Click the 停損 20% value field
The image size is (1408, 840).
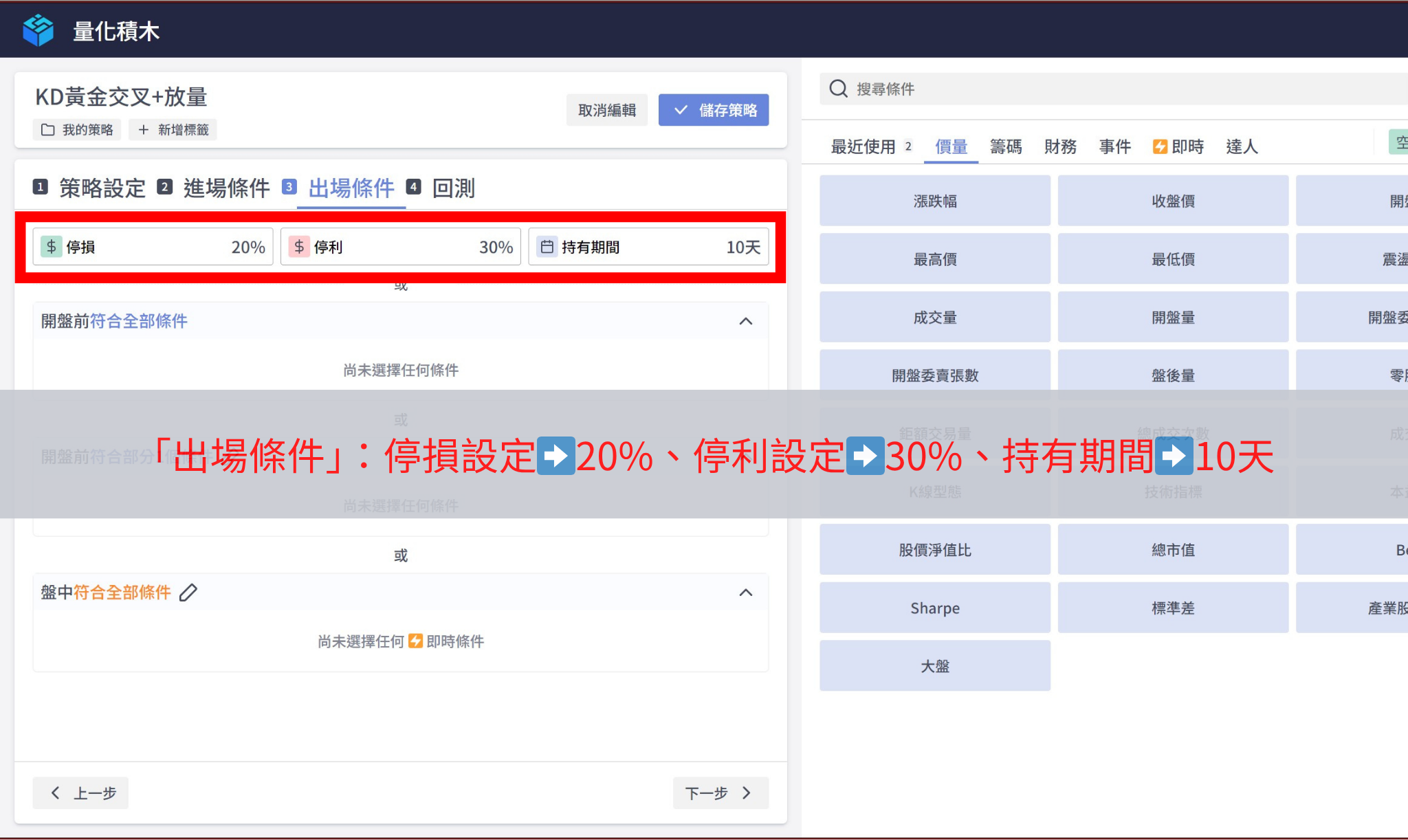247,247
